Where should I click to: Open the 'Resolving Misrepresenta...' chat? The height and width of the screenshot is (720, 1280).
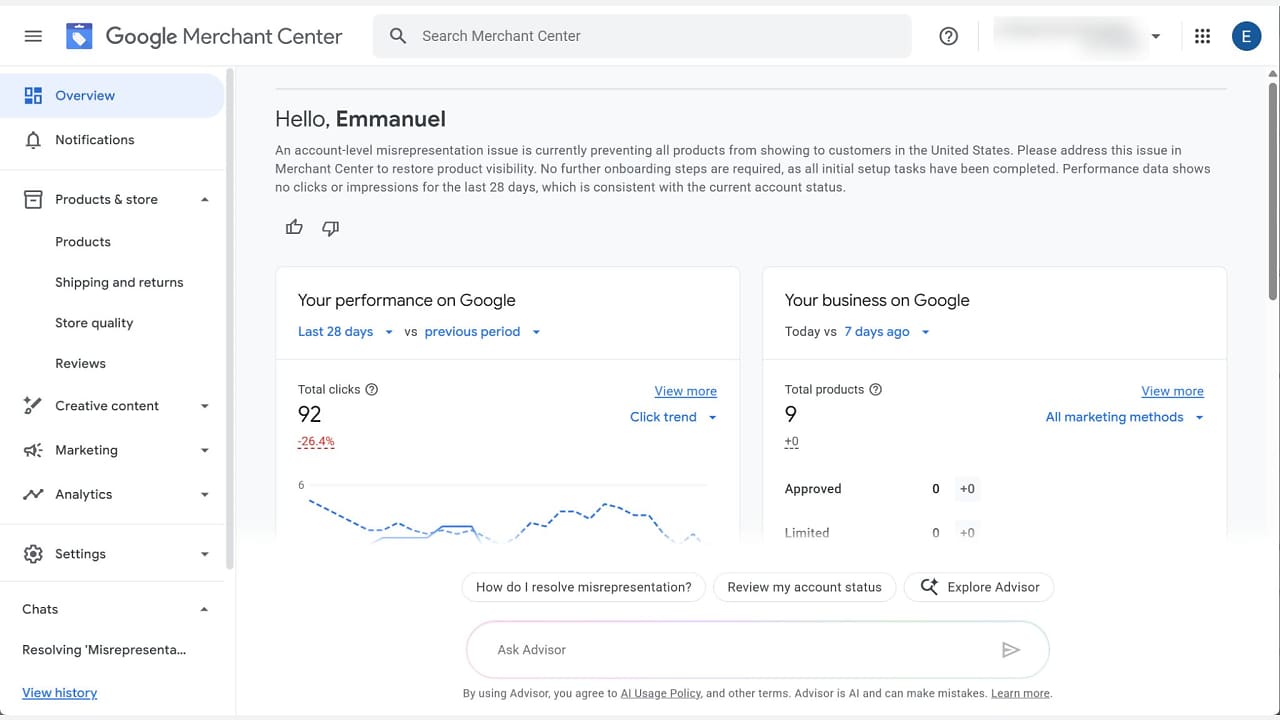[104, 650]
